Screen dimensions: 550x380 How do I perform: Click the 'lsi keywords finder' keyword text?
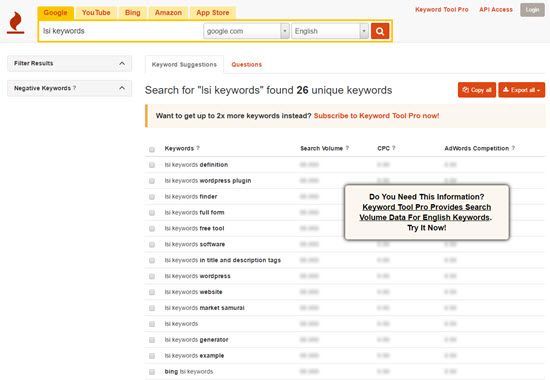click(x=191, y=196)
